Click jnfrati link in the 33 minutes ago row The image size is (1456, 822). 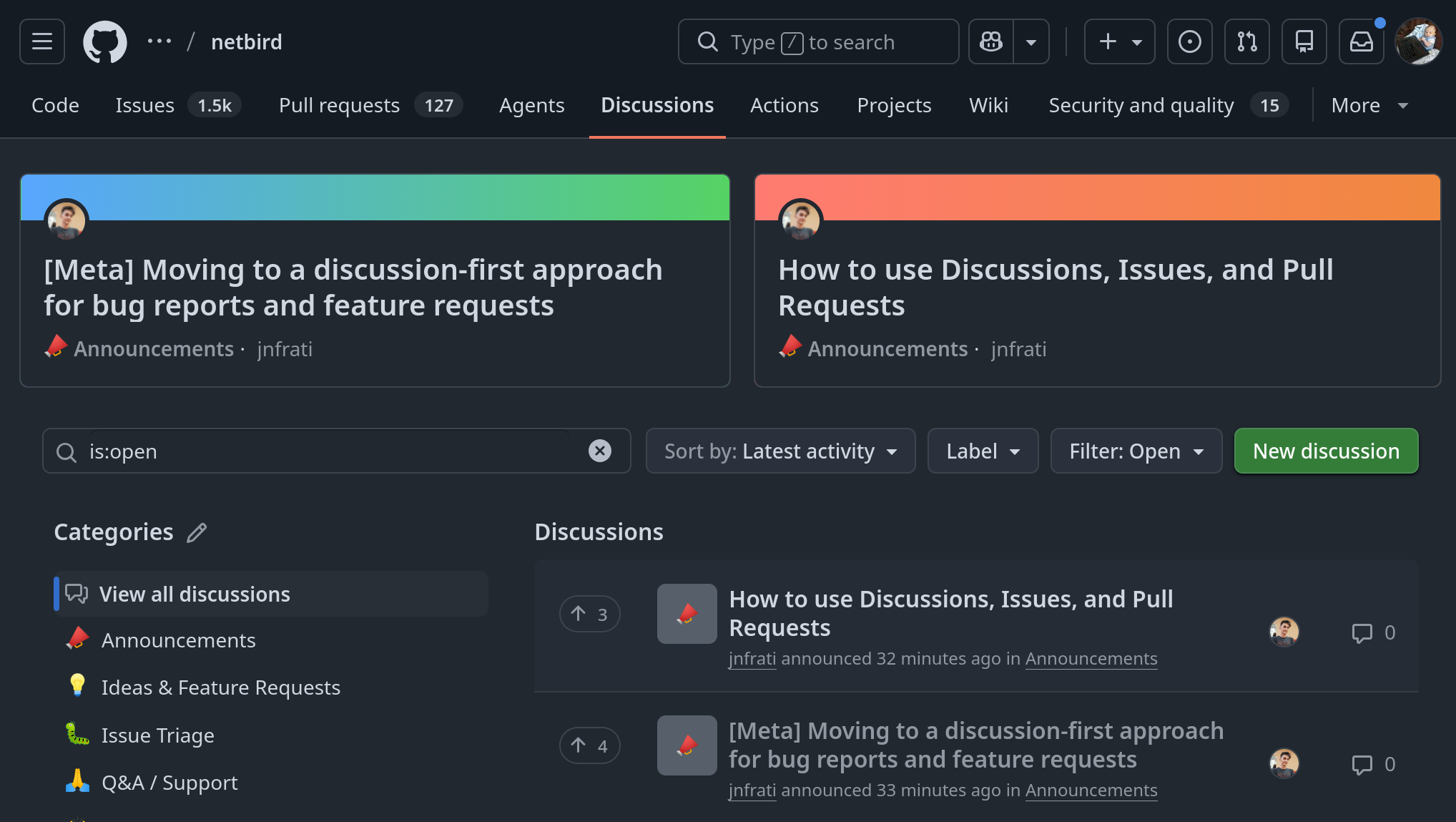click(x=752, y=790)
